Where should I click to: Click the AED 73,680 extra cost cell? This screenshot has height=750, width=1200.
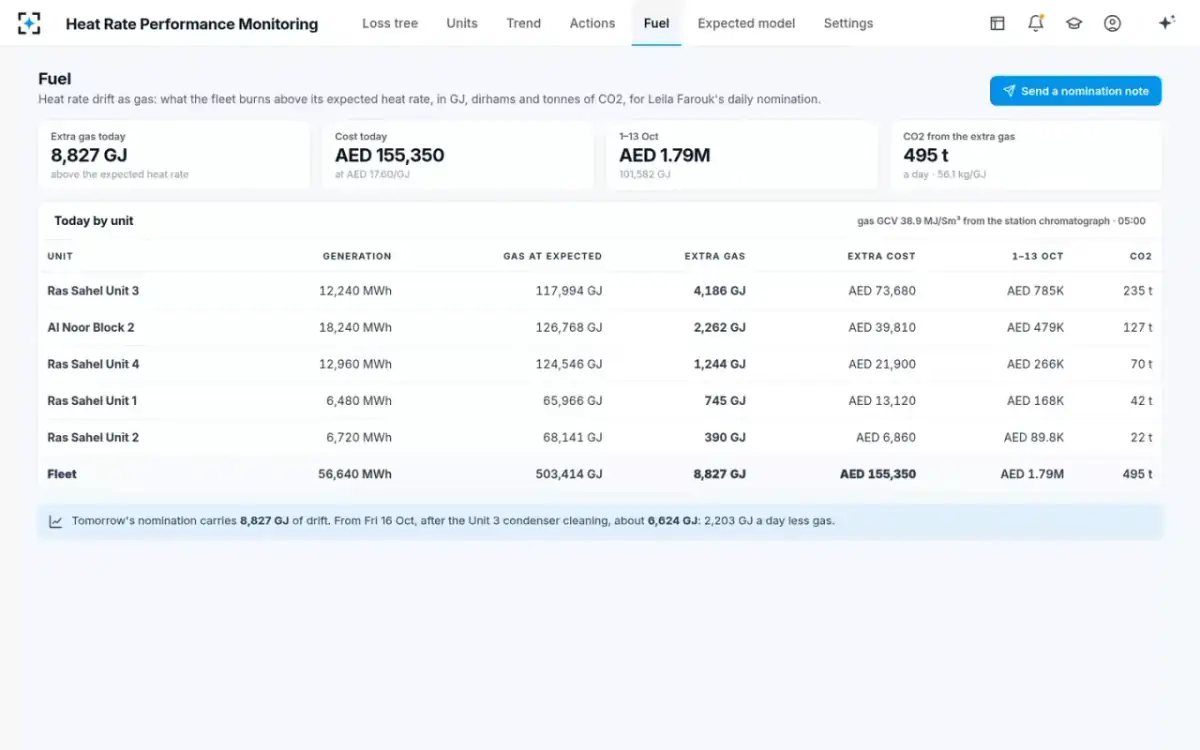(882, 291)
